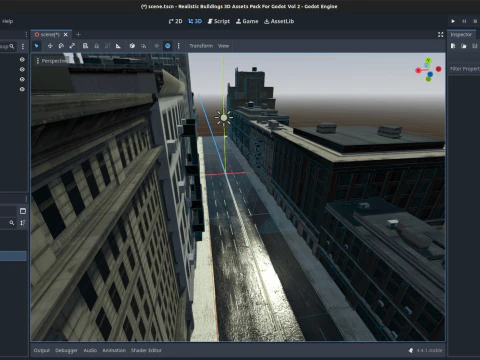The image size is (480, 360).
Task: Open the Perspective viewport menu
Action: tap(52, 61)
